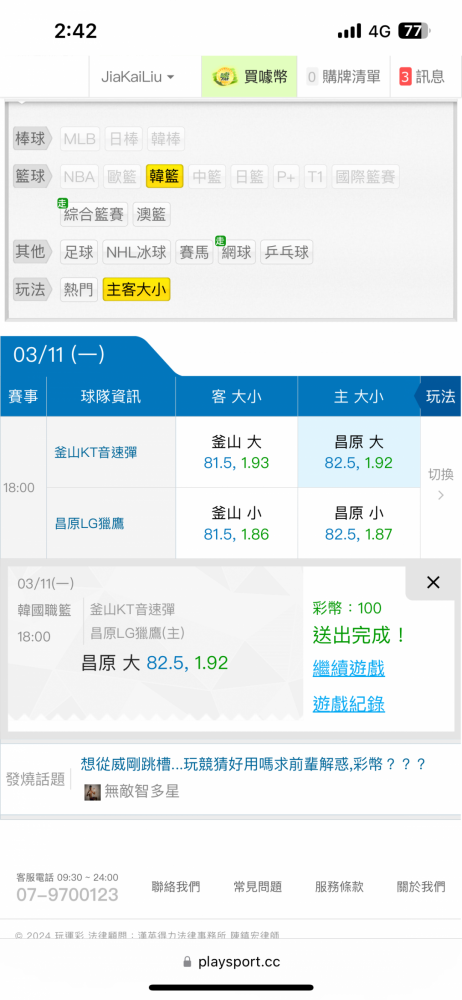
Task: Select the T1 league filter
Action: (x=315, y=177)
